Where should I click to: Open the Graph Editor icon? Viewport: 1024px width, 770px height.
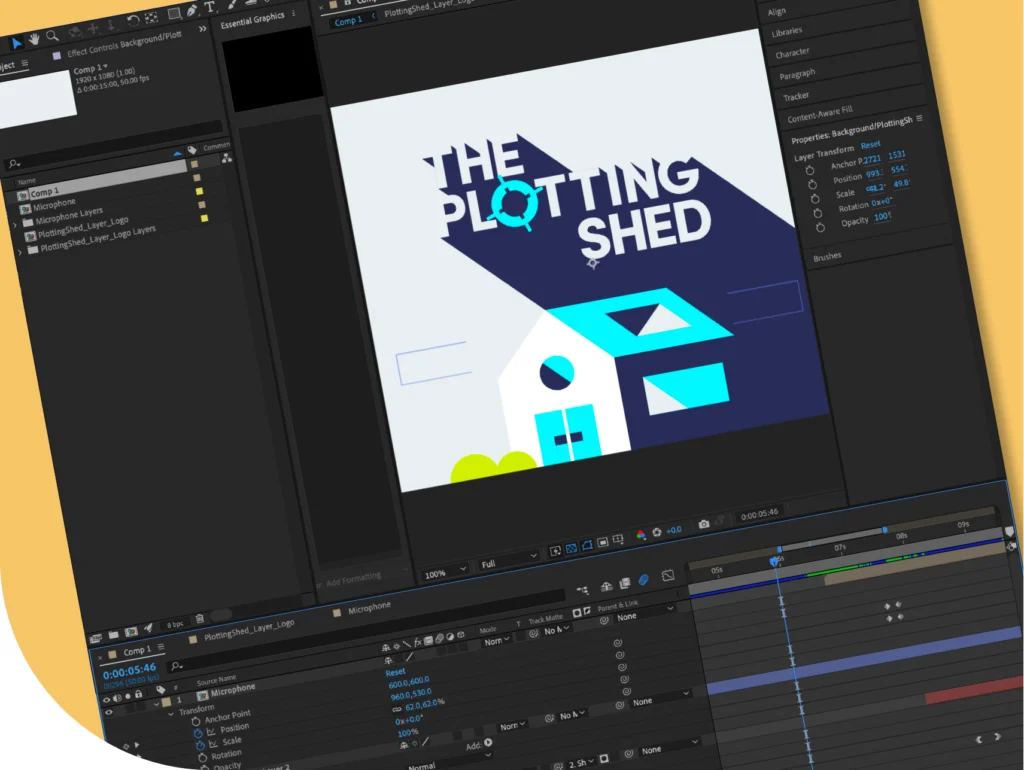tap(667, 575)
